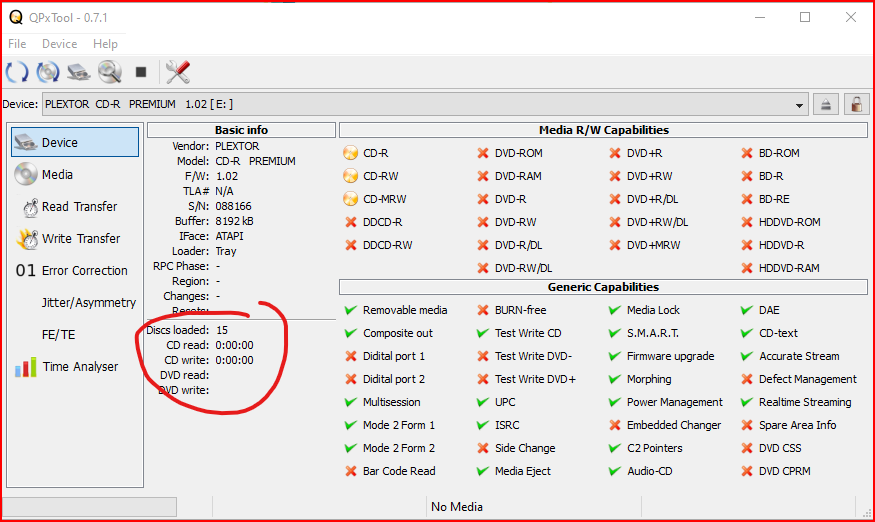Viewport: 875px width, 522px height.
Task: Click the blue rescan devices arrows icon
Action: coord(18,72)
